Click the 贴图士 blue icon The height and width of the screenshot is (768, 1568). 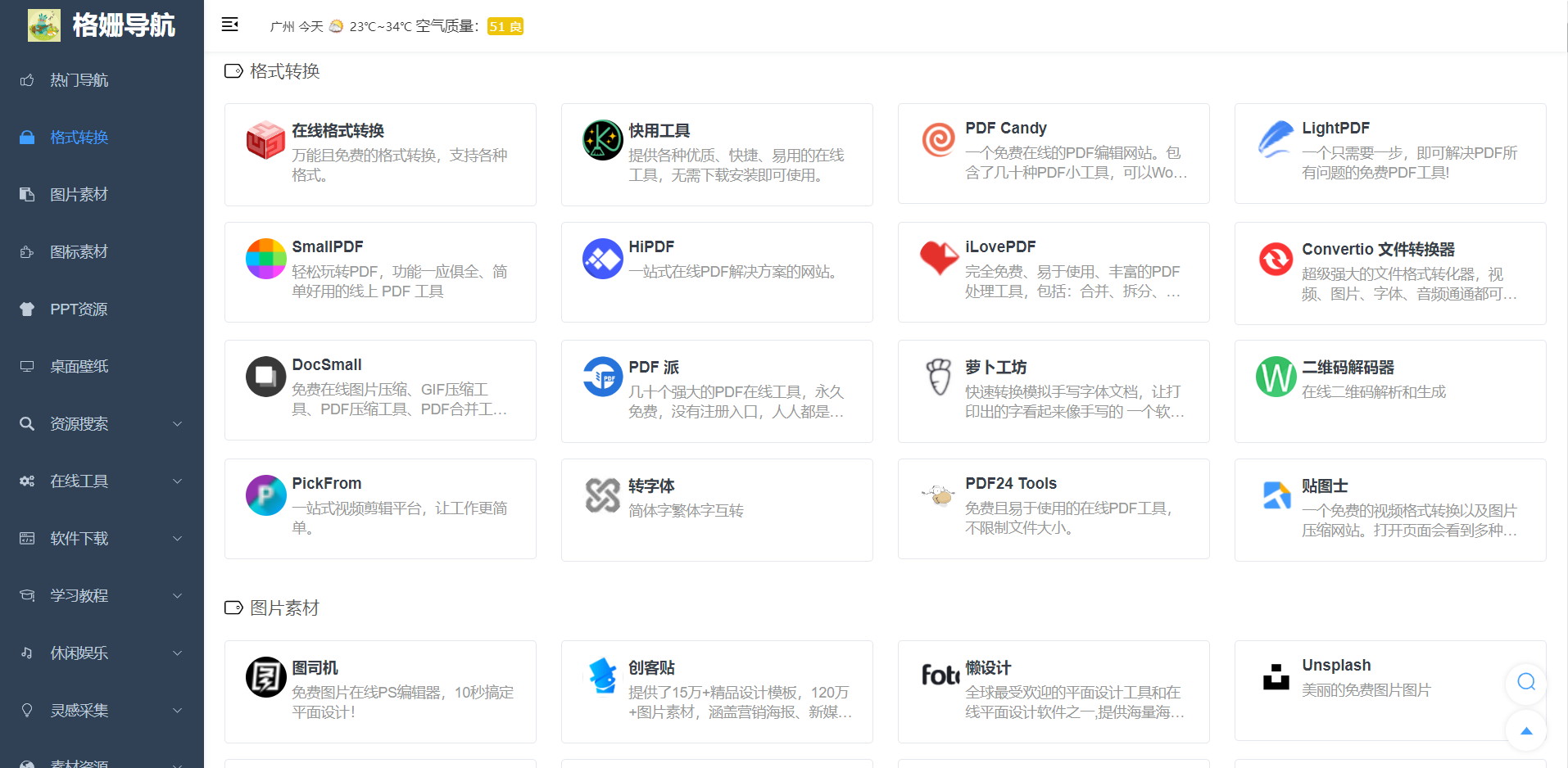(x=1276, y=495)
